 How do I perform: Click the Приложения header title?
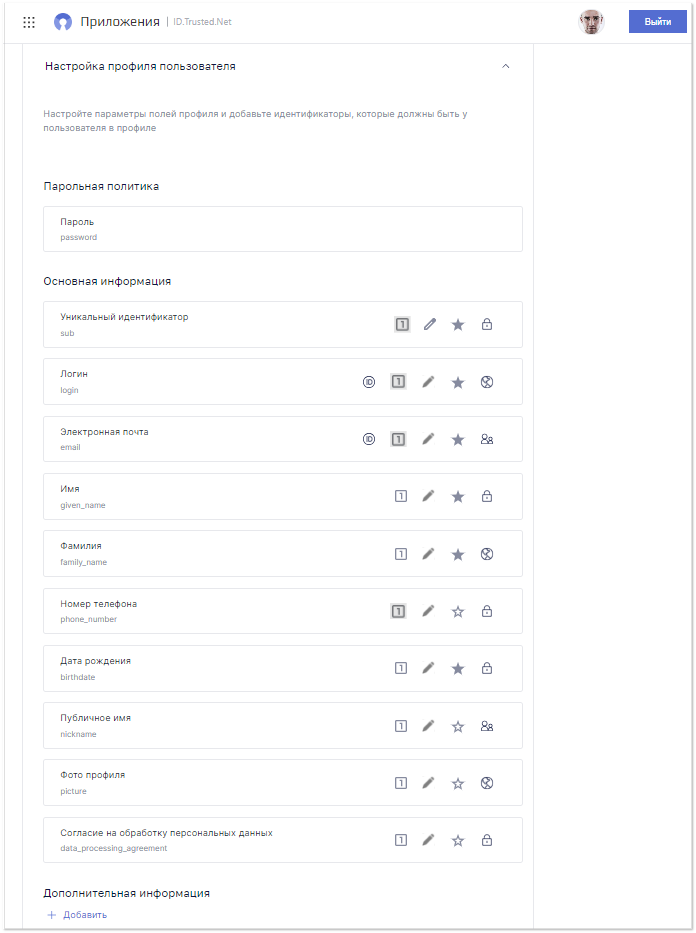tap(120, 22)
